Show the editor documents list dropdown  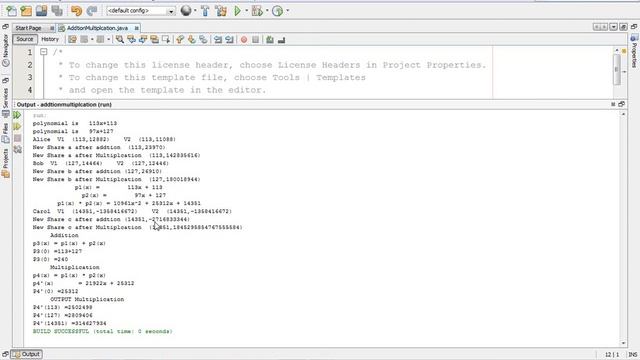point(613,27)
